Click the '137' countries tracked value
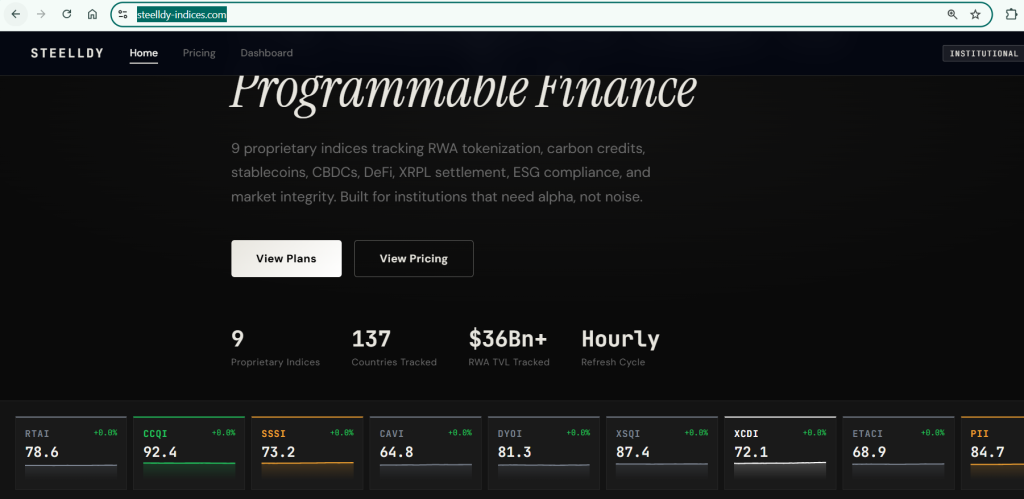 371,340
